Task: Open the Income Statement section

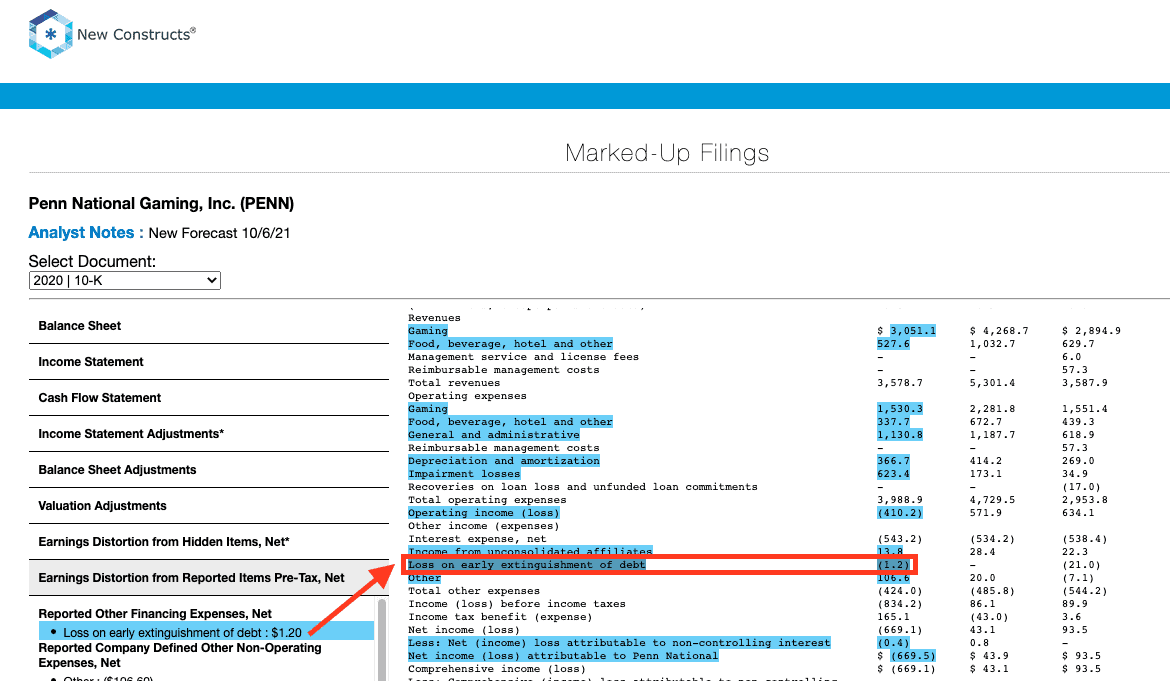Action: click(209, 362)
